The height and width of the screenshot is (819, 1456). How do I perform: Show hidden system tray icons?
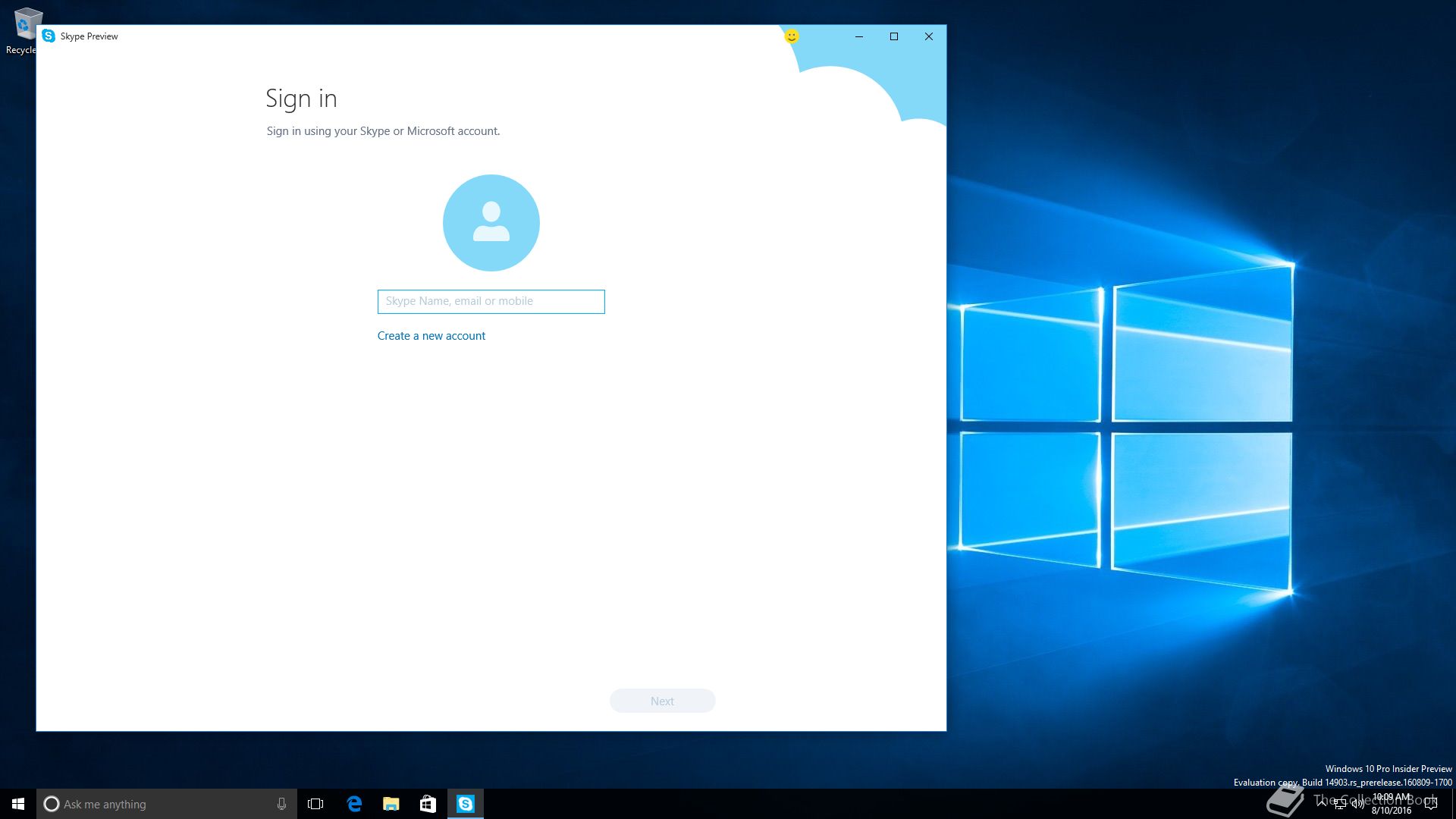point(1322,804)
